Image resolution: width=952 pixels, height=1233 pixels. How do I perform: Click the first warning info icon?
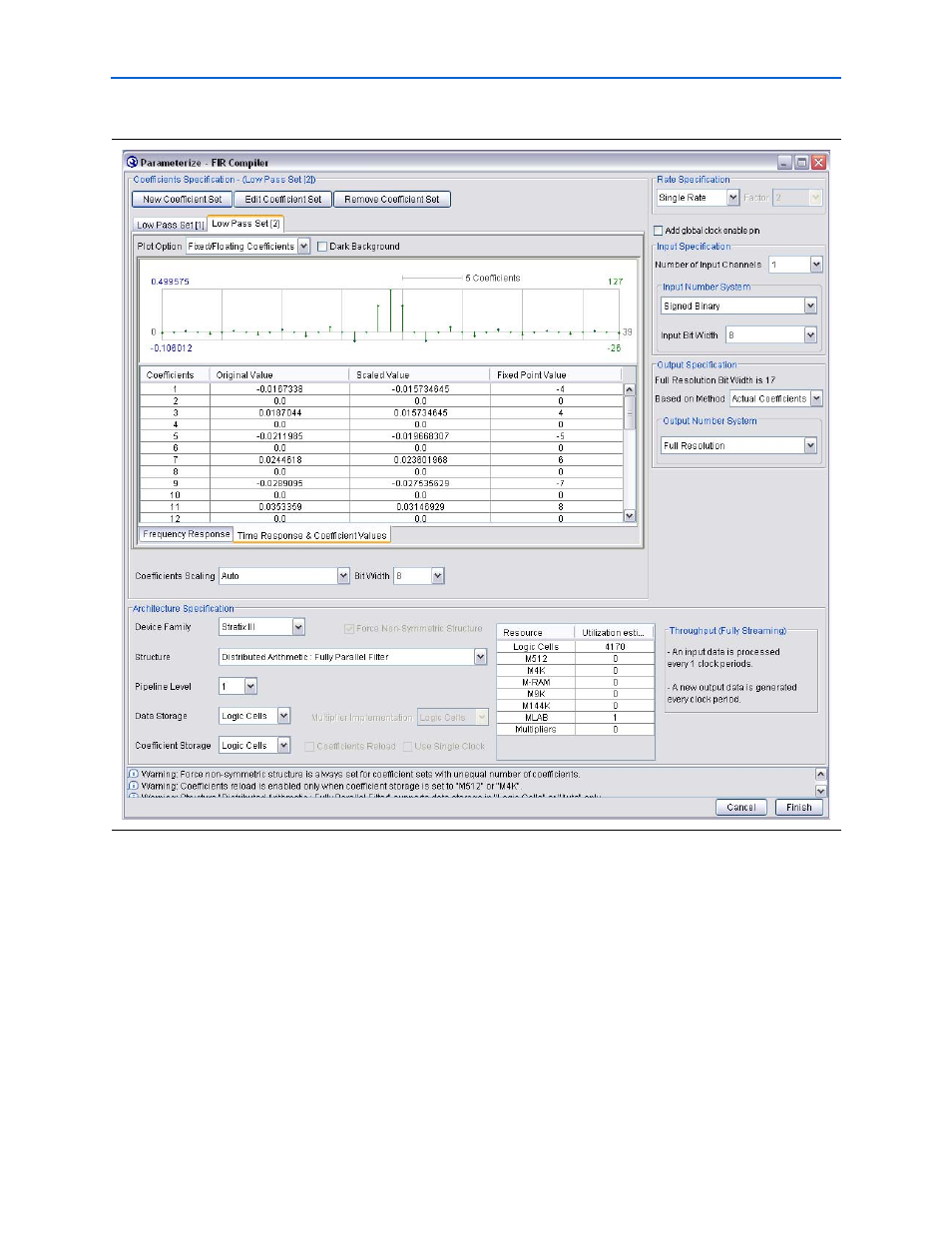click(x=134, y=774)
